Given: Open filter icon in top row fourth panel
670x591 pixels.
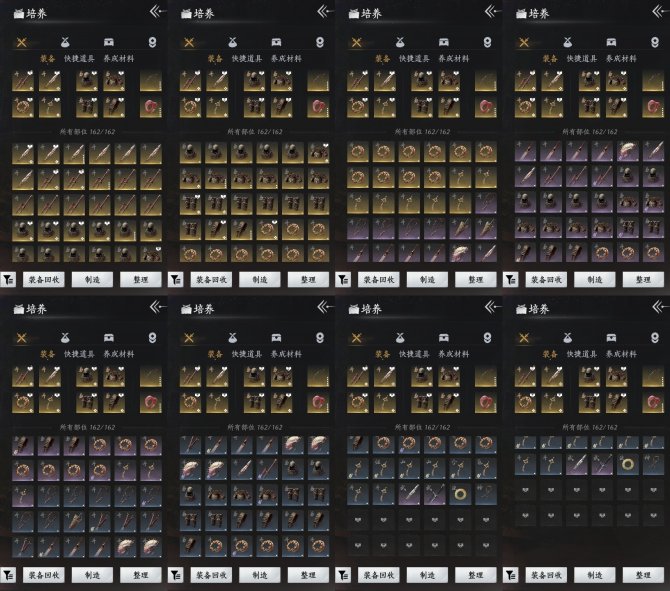Looking at the screenshot, I should (x=511, y=280).
